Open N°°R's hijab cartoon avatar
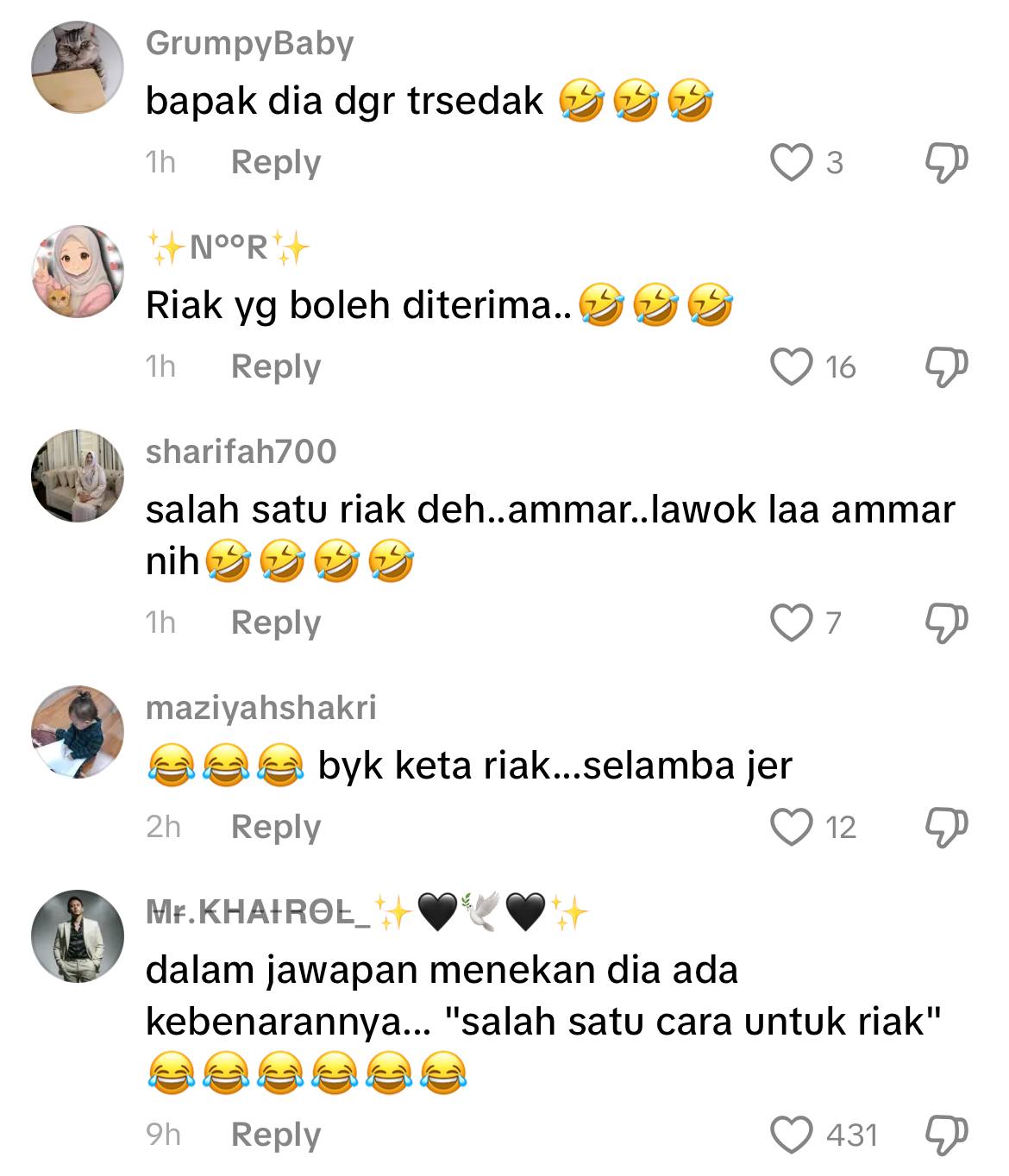The height and width of the screenshot is (1176, 1009). pos(78,272)
